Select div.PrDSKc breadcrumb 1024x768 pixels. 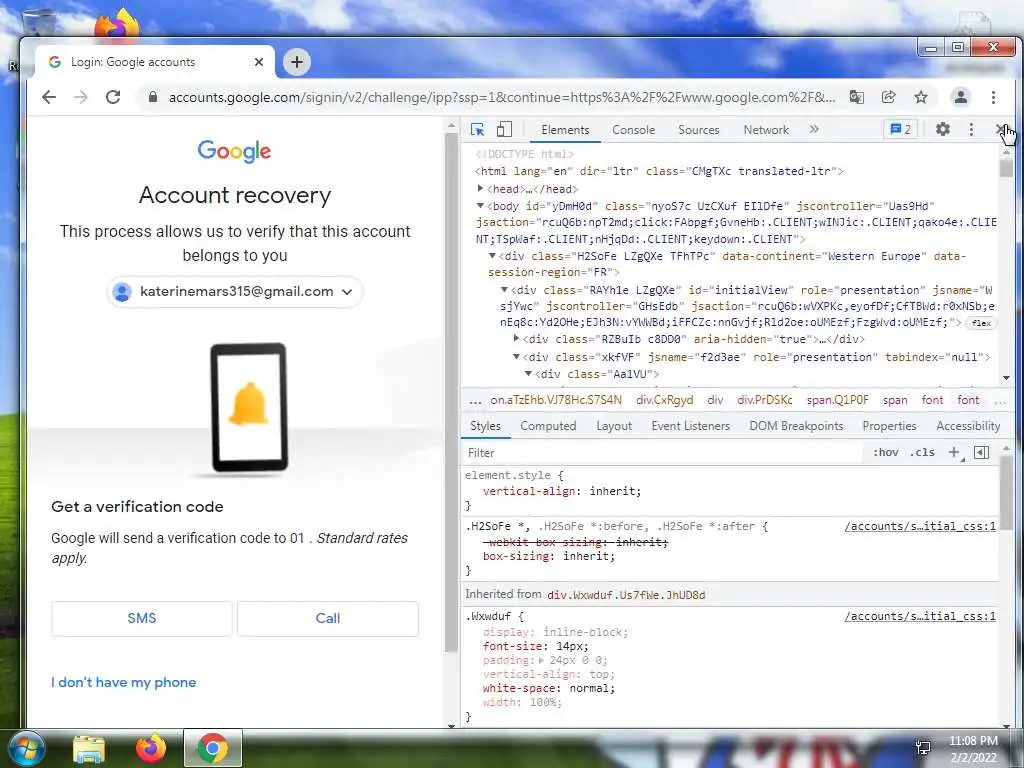(765, 400)
